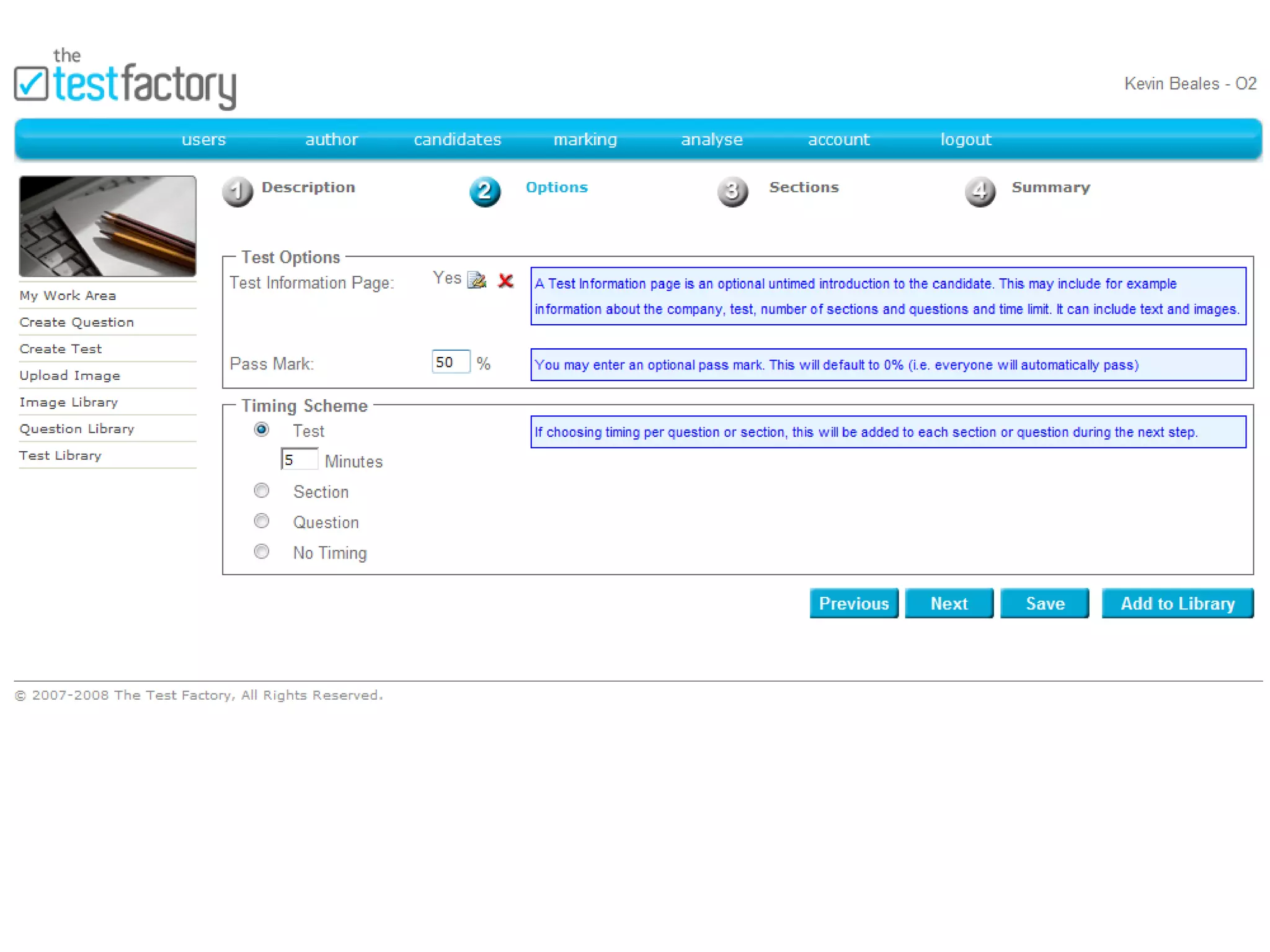Click the keyboard and pencils sidebar image

point(108,226)
